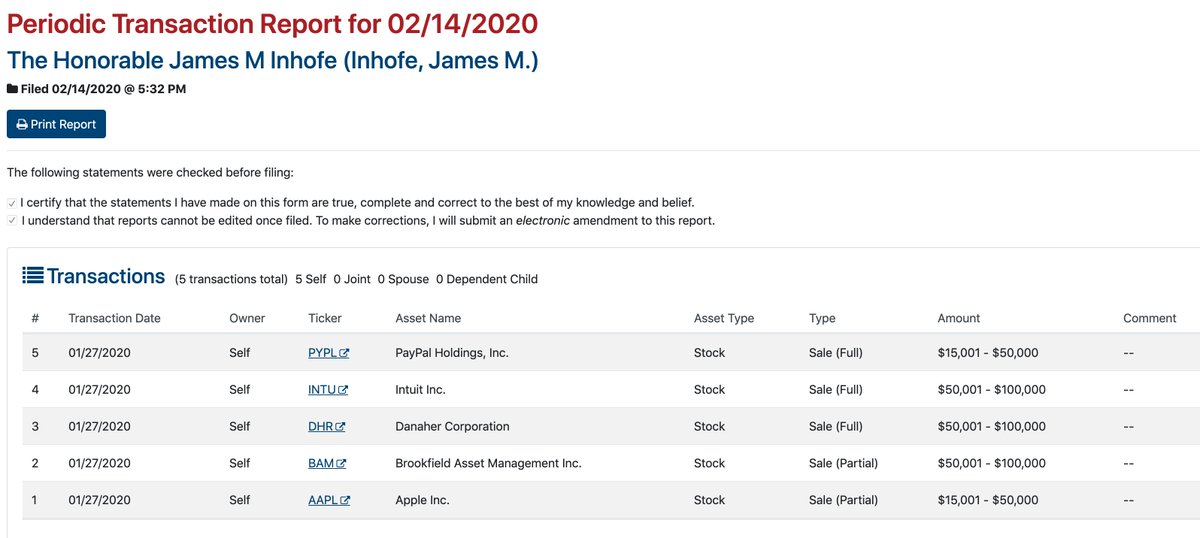The image size is (1200, 538).
Task: Click the folder icon beside Filed date
Action: [x=12, y=89]
